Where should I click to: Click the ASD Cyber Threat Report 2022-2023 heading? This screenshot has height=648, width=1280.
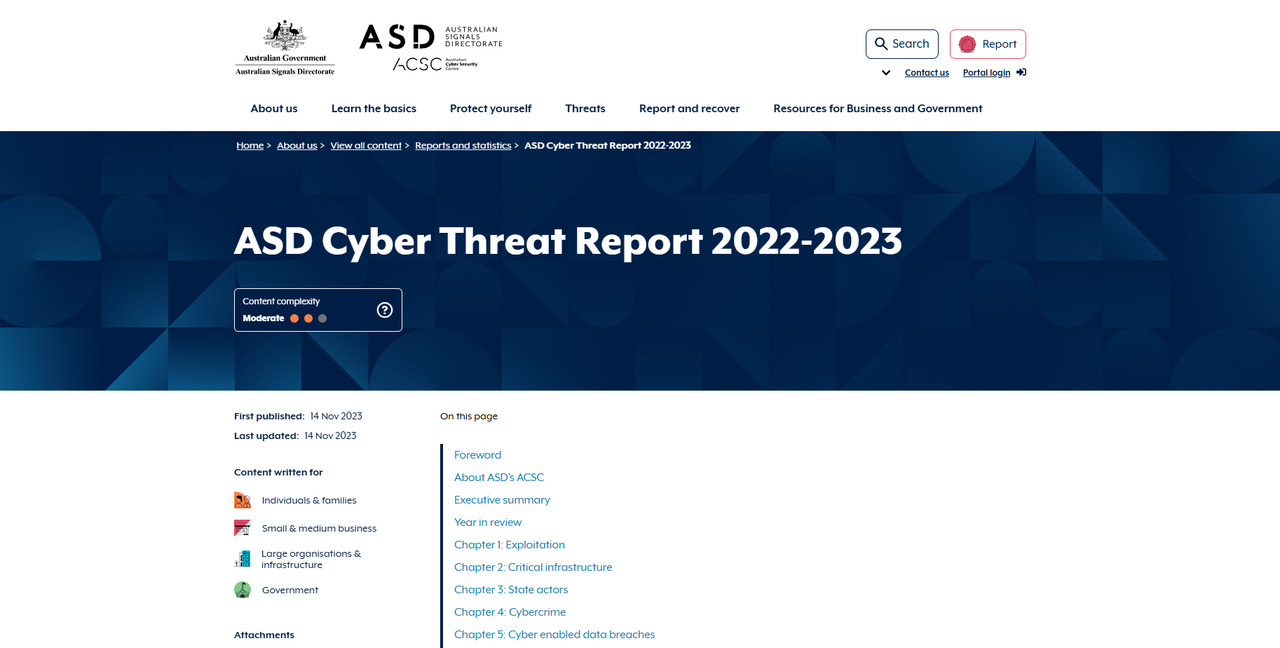[568, 241]
